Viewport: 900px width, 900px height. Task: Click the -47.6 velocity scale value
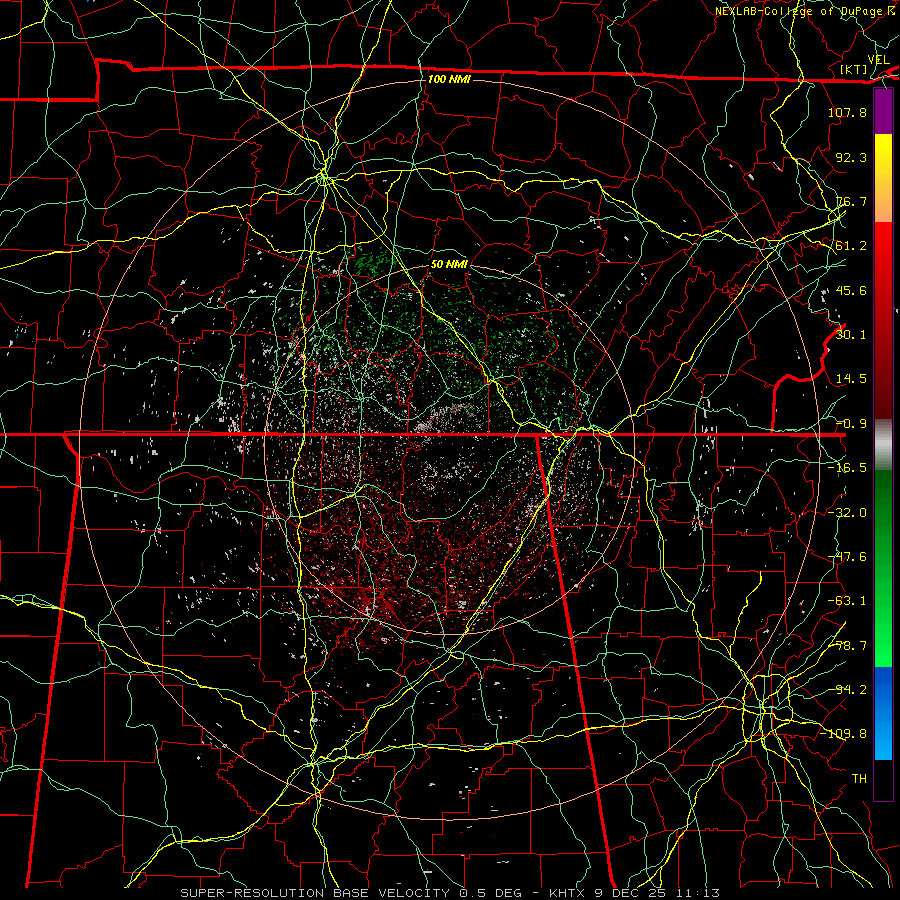tap(847, 557)
